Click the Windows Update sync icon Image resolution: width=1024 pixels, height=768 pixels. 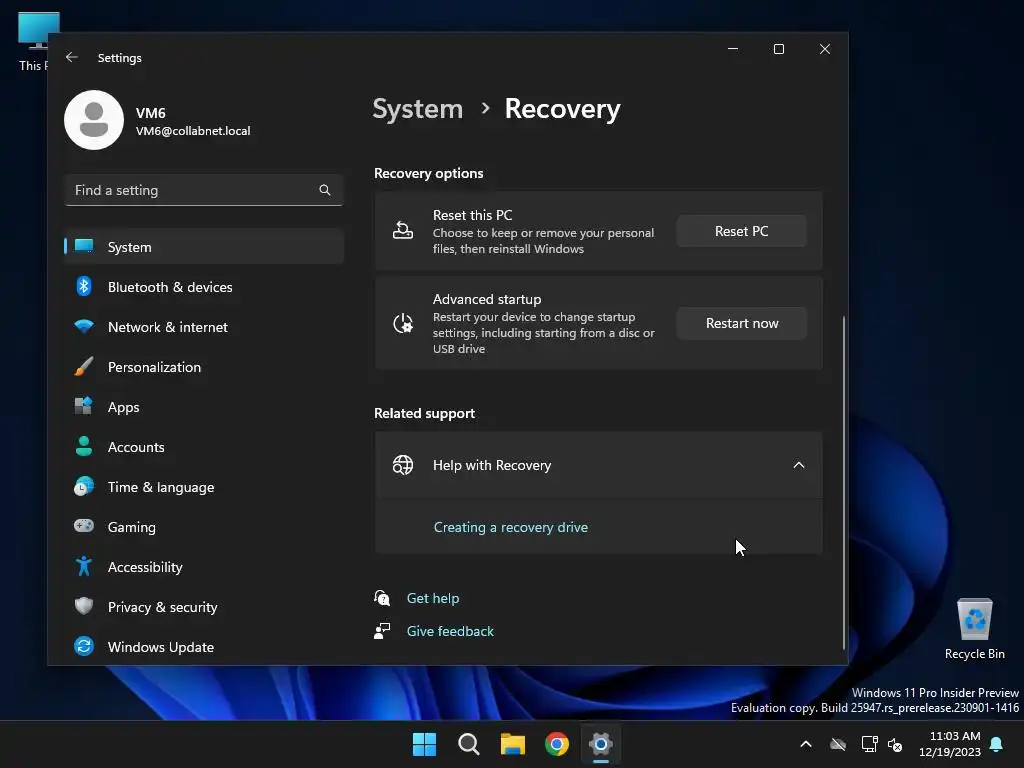pyautogui.click(x=84, y=646)
